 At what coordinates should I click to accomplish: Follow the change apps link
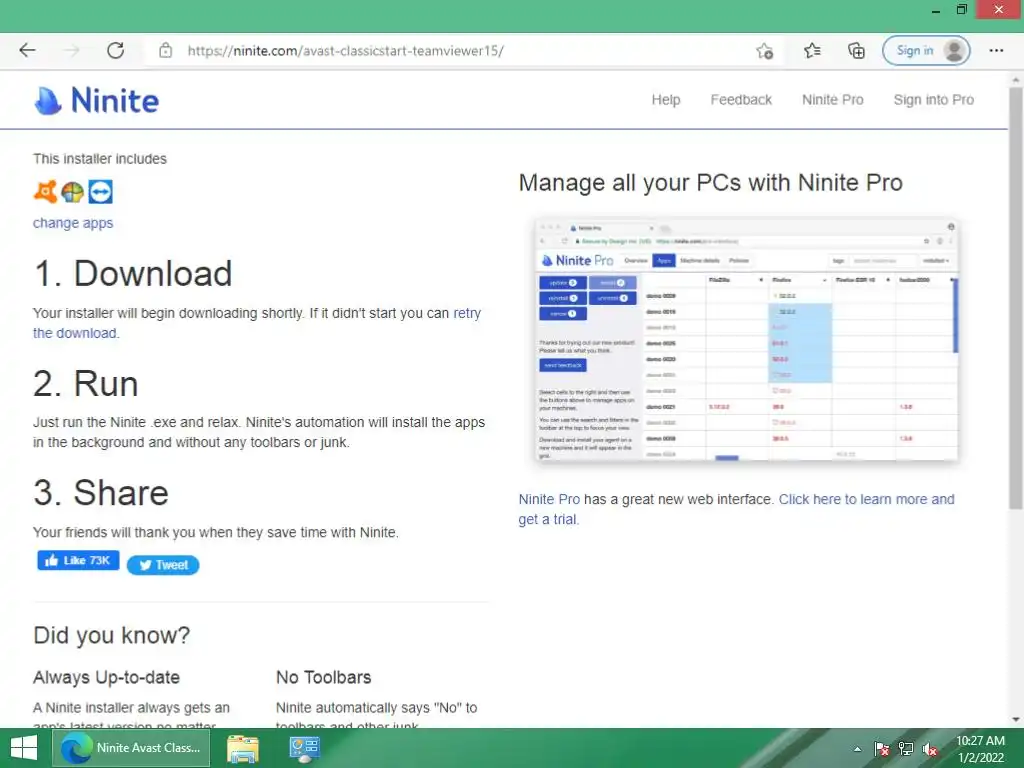73,223
